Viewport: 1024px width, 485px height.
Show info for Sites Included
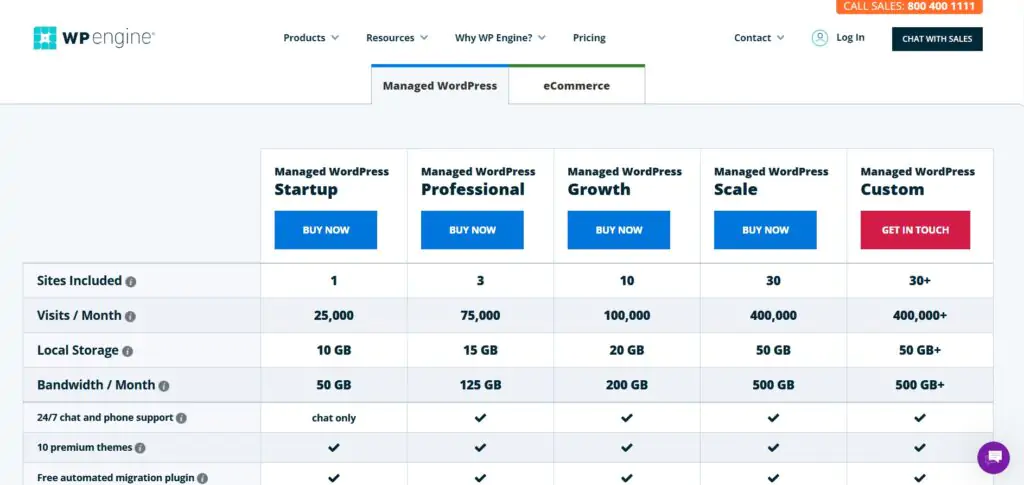coord(131,282)
